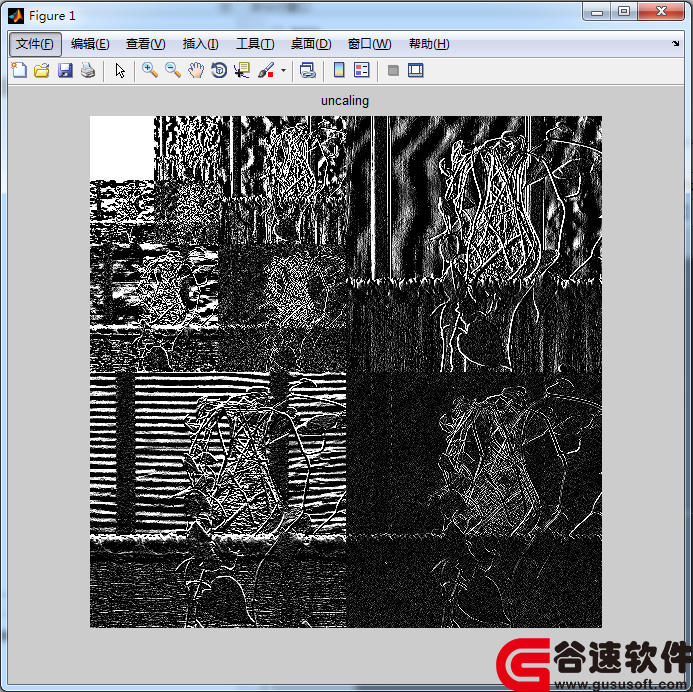This screenshot has height=692, width=693.
Task: Select the Brush data tool
Action: click(x=266, y=70)
